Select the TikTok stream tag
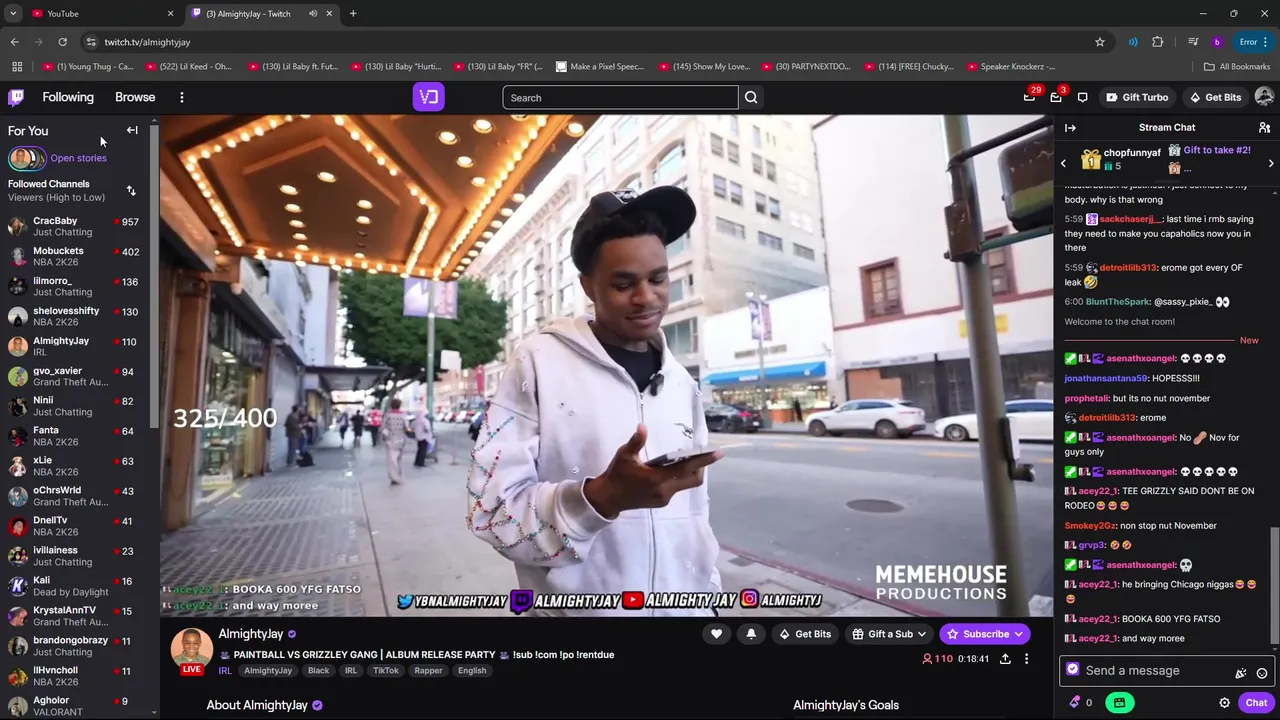The height and width of the screenshot is (720, 1280). coord(386,671)
